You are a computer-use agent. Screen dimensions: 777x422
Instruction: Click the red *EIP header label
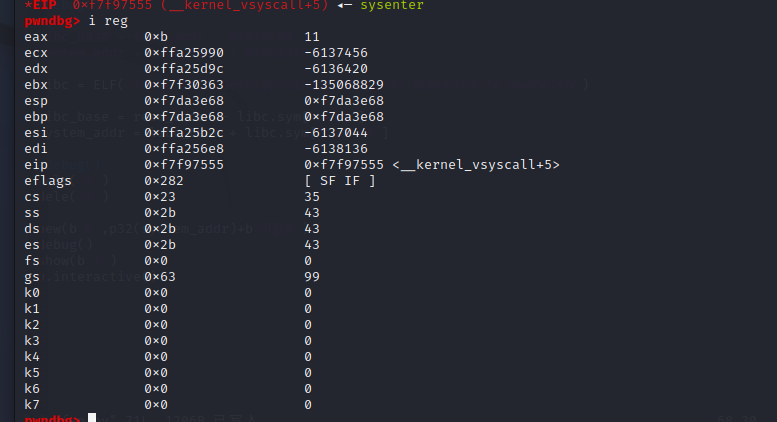40,5
